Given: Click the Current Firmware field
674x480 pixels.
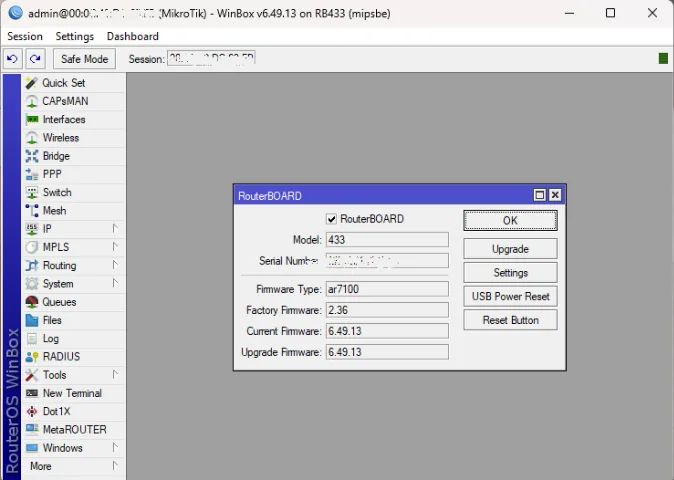Looking at the screenshot, I should coord(387,331).
